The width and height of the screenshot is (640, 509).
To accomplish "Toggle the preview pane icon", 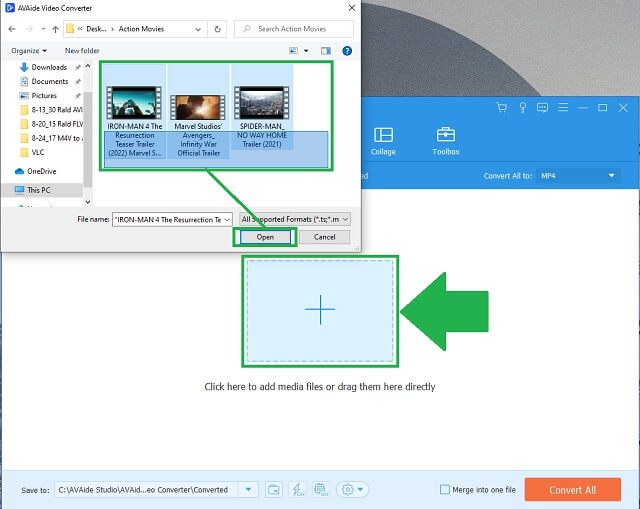I will 326,51.
